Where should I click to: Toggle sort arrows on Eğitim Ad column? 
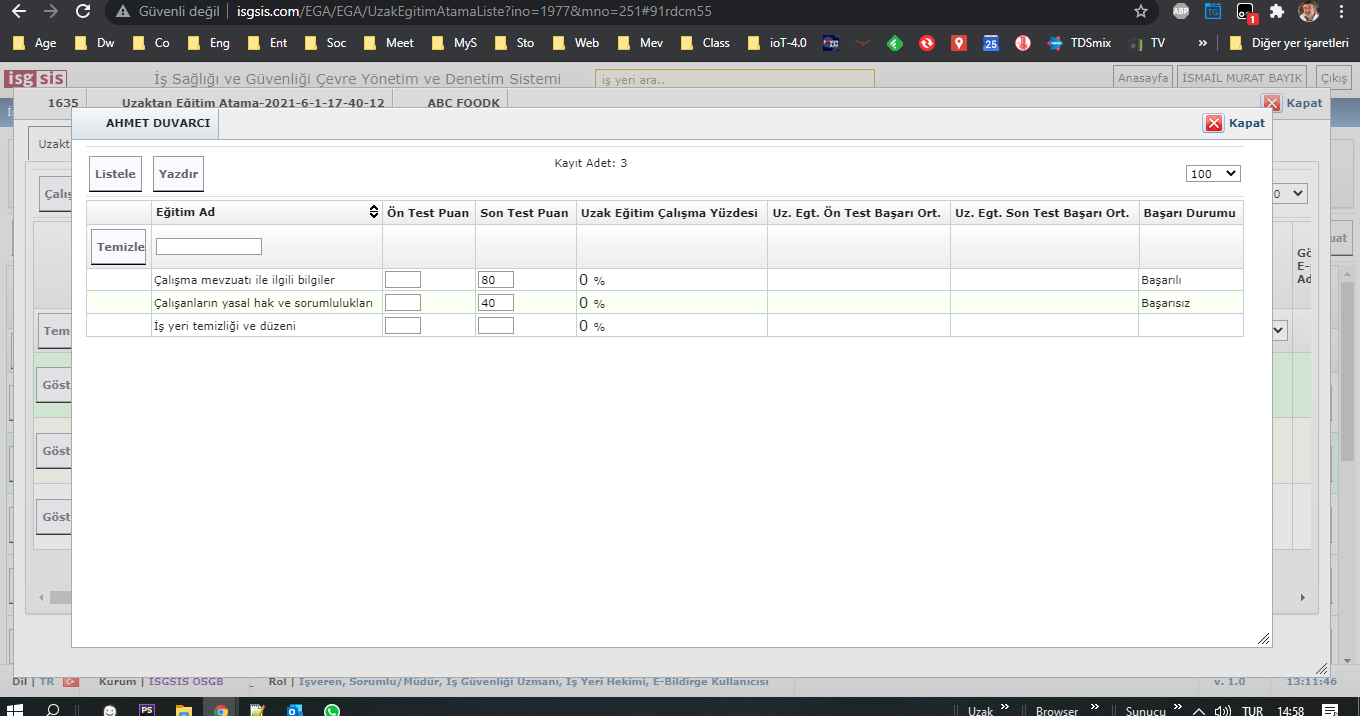click(374, 212)
